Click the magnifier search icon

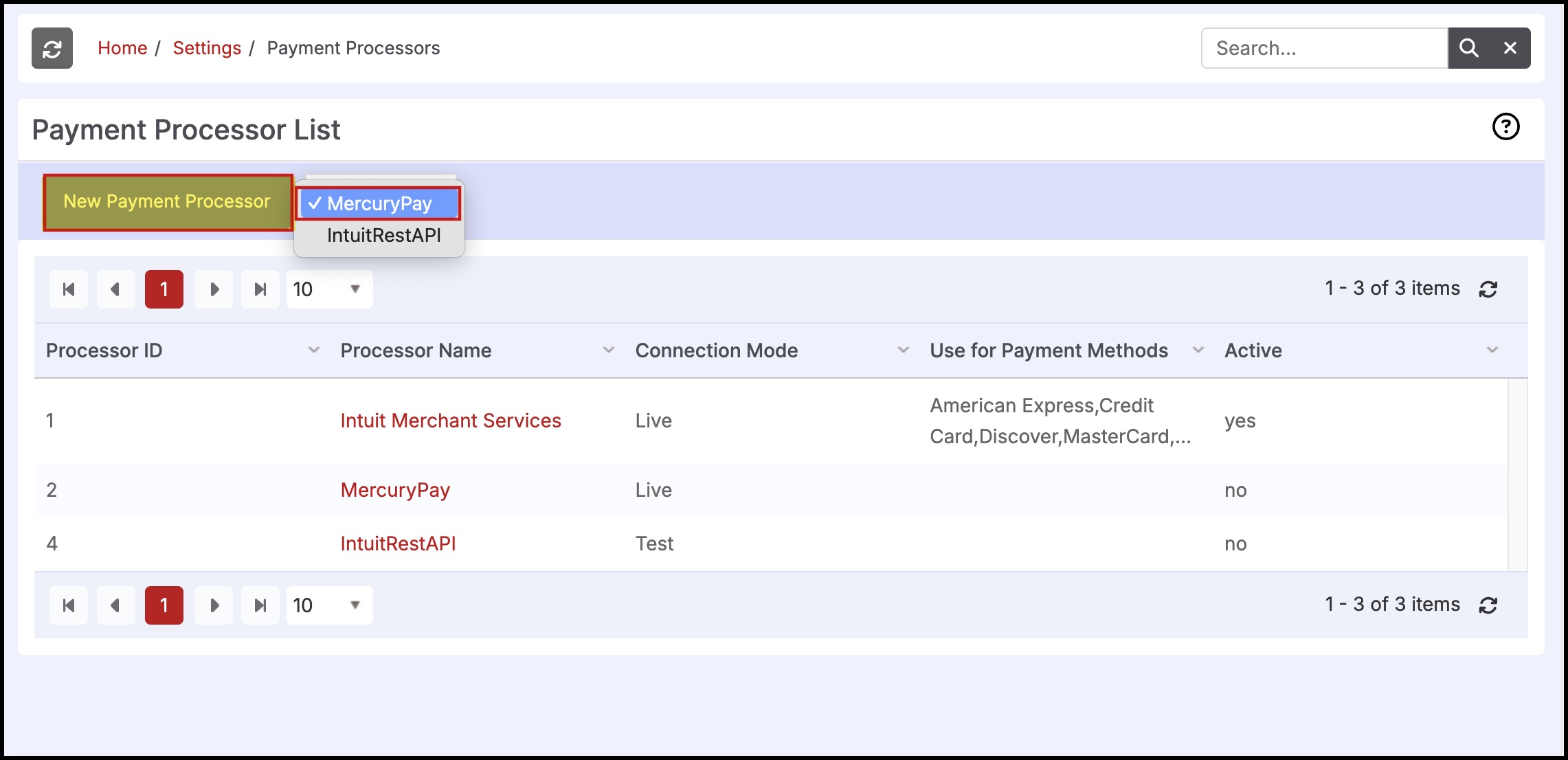click(1468, 48)
